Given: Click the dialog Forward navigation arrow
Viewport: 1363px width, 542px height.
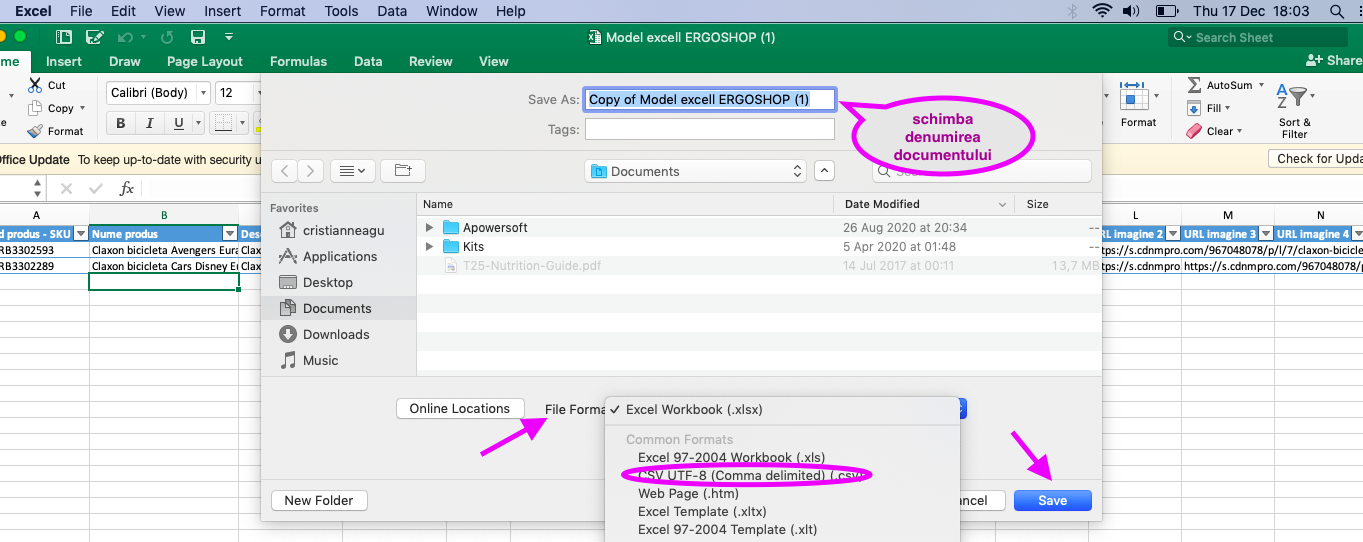Looking at the screenshot, I should click(311, 171).
